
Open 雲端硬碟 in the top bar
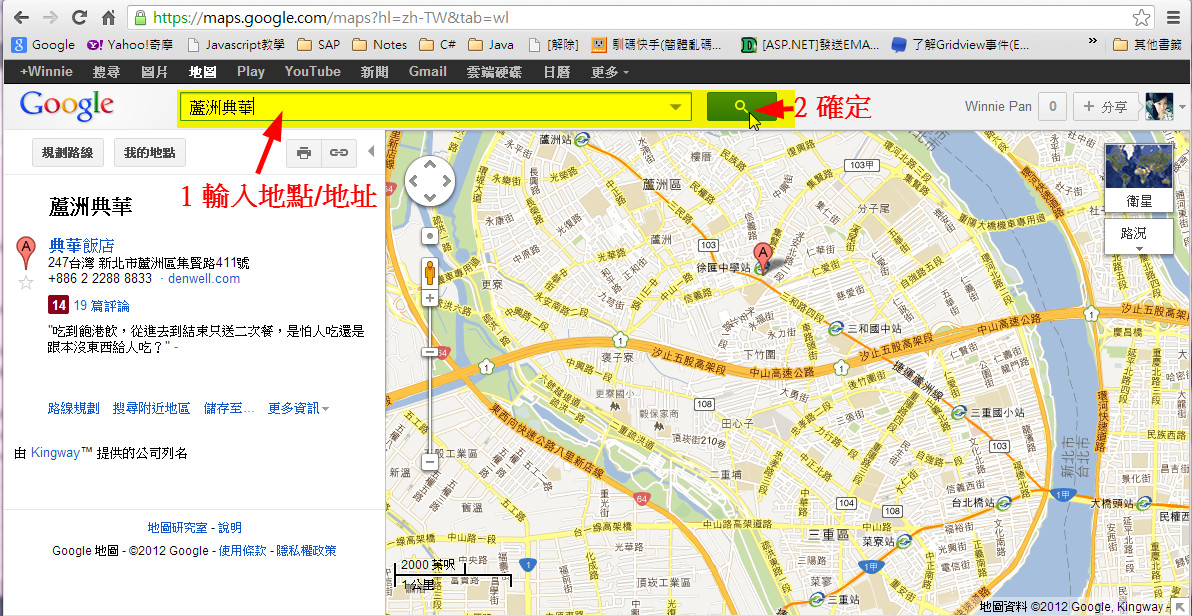[x=494, y=71]
